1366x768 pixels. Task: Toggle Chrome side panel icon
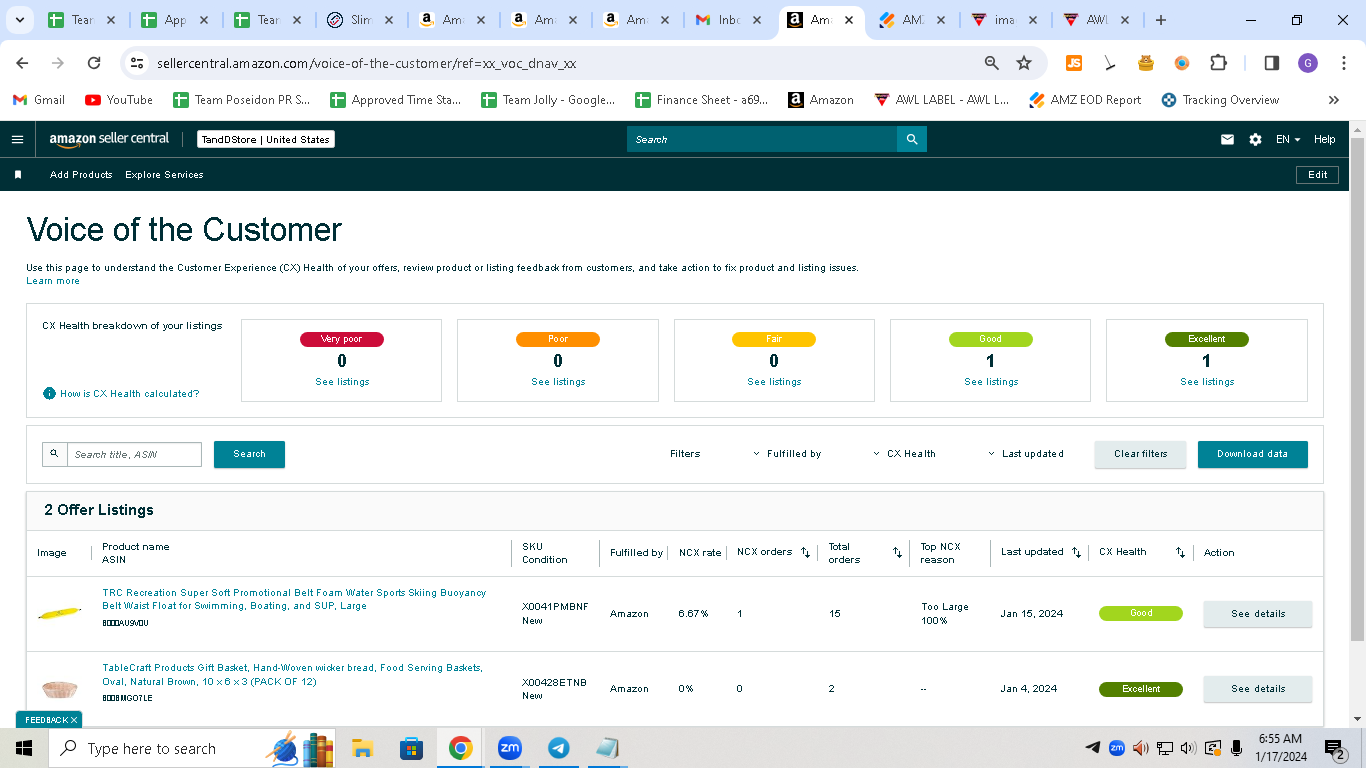(x=1272, y=63)
